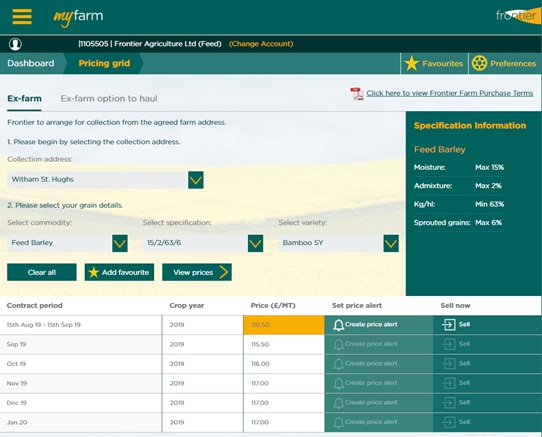This screenshot has height=437, width=542.
Task: Click the Change Account link
Action: tap(261, 44)
